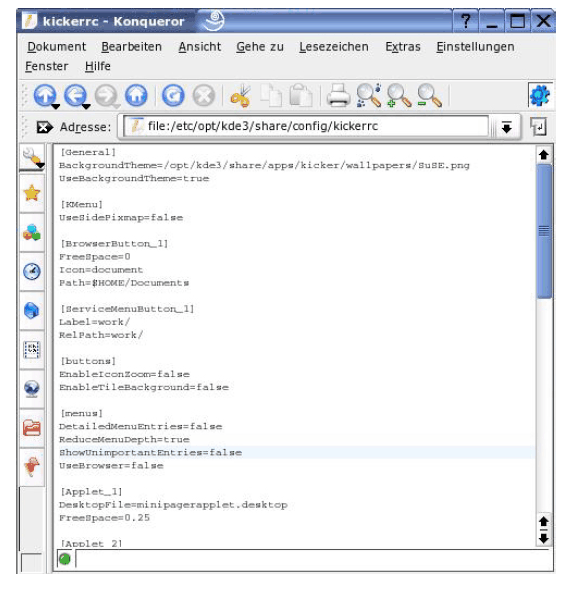
Task: Click the green status indicator at bottom
Action: pyautogui.click(x=65, y=559)
